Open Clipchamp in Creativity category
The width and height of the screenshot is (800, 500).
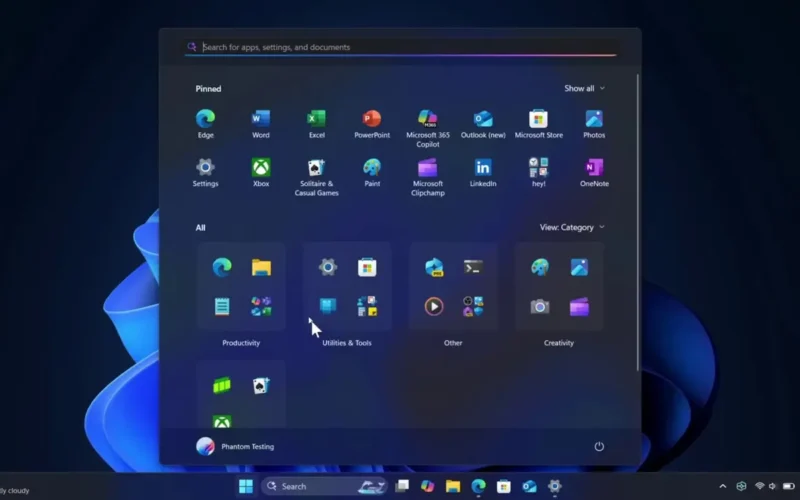coord(579,307)
